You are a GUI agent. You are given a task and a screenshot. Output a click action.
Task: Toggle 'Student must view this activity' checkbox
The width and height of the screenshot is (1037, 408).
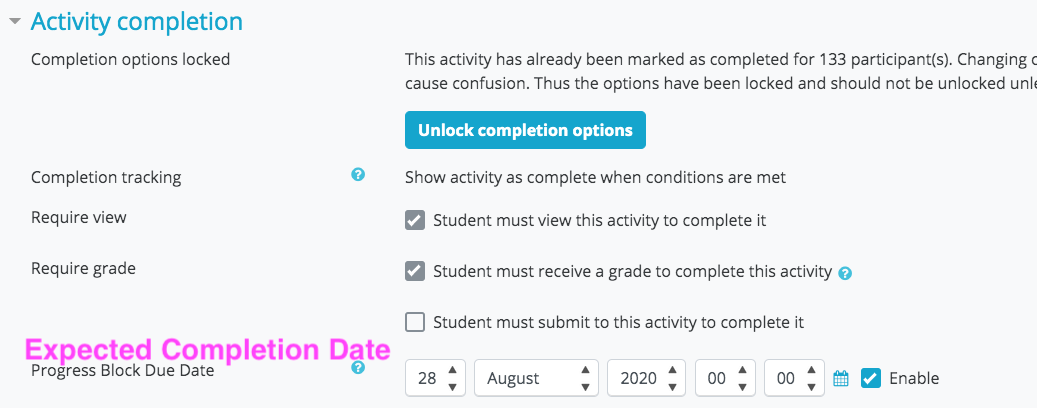pos(415,220)
